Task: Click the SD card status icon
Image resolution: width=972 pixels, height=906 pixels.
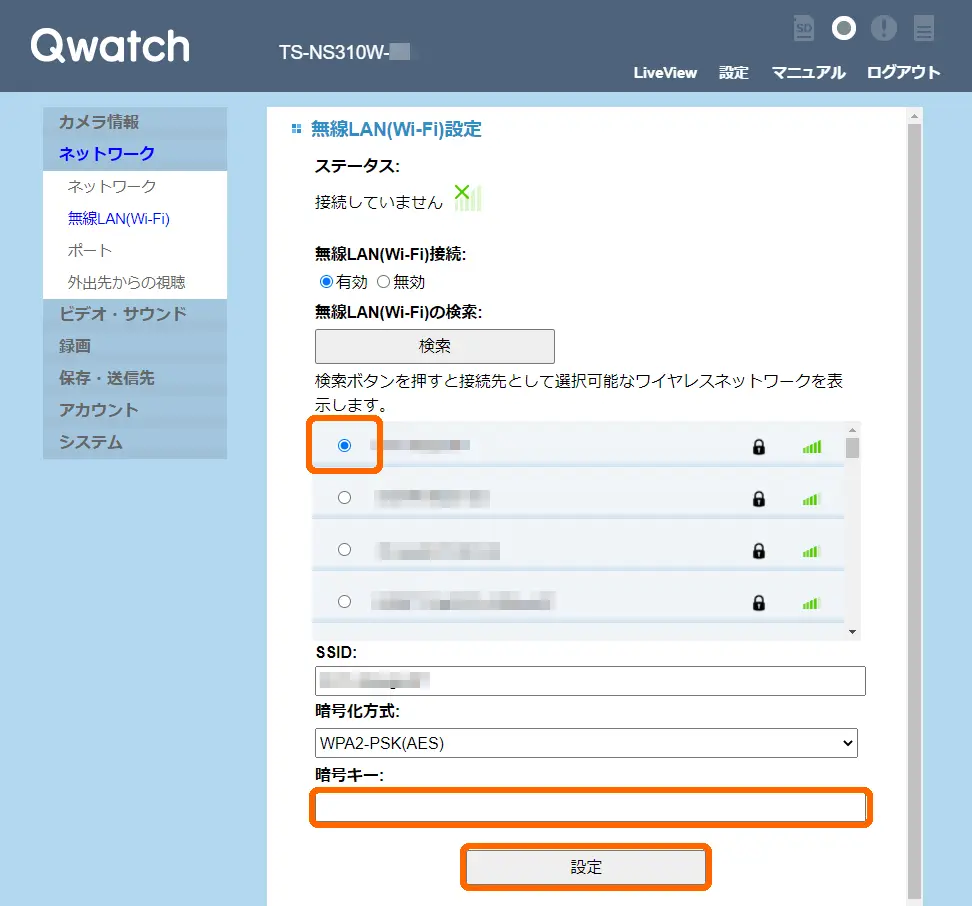Action: tap(804, 29)
